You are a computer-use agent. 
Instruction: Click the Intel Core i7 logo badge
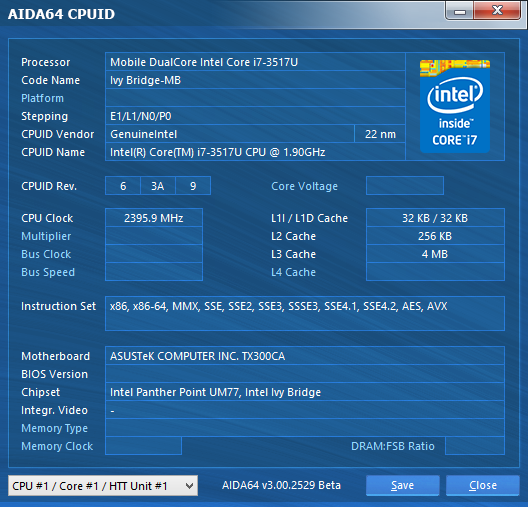455,106
